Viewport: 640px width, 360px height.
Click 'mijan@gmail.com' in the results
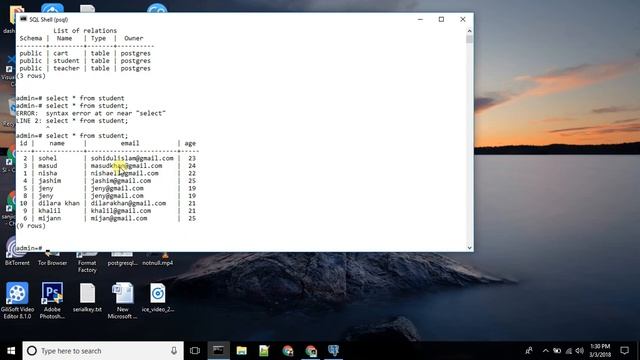[119, 218]
